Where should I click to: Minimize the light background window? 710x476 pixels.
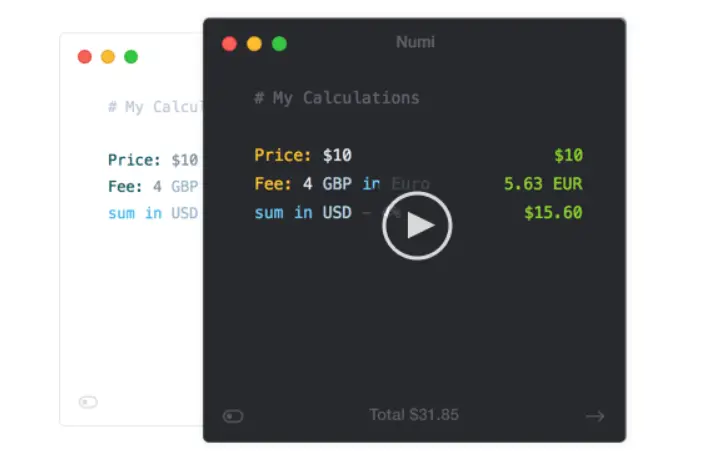click(x=108, y=57)
